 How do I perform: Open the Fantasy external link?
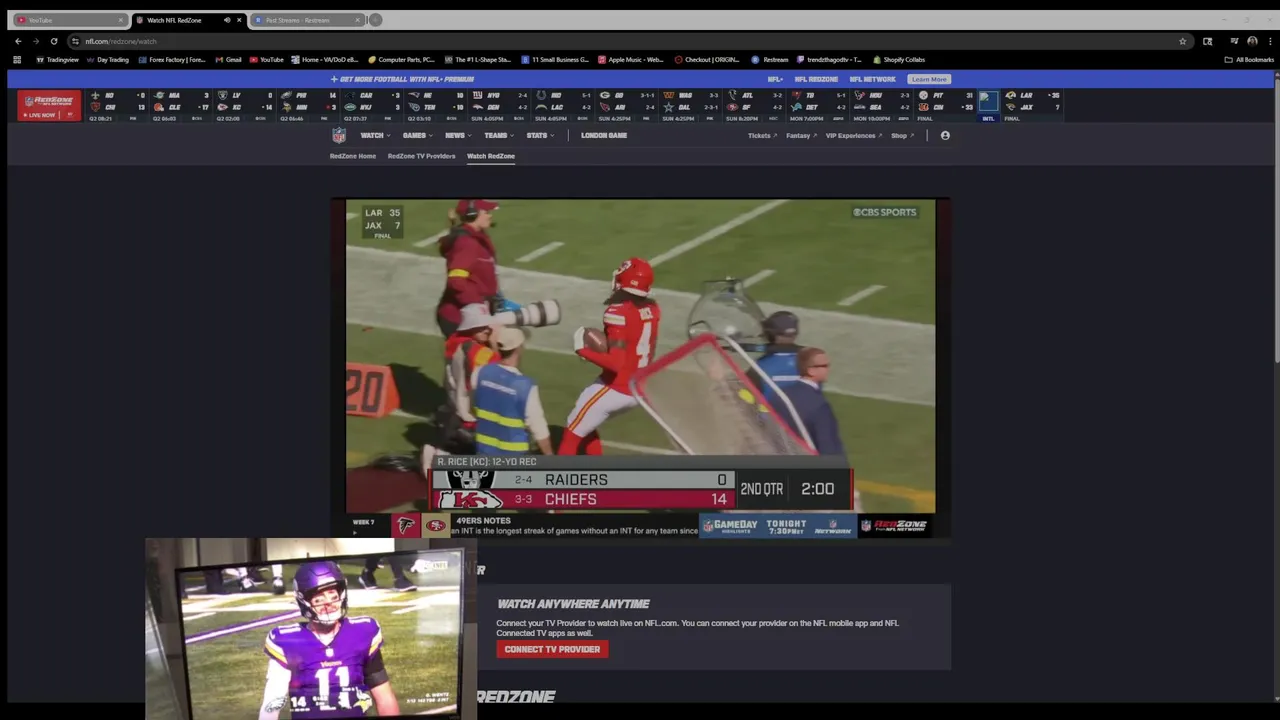[x=801, y=135]
